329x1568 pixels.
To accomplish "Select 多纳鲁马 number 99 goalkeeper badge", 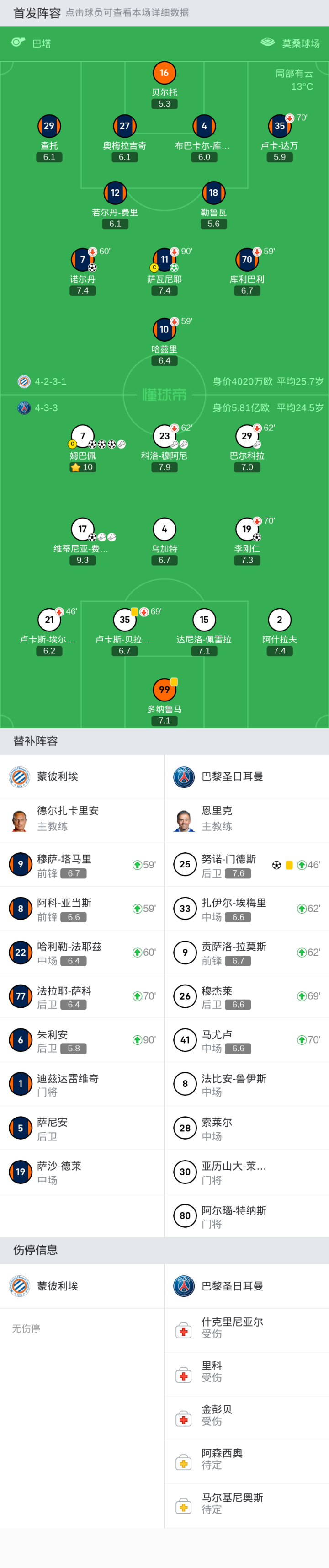I will (164, 690).
